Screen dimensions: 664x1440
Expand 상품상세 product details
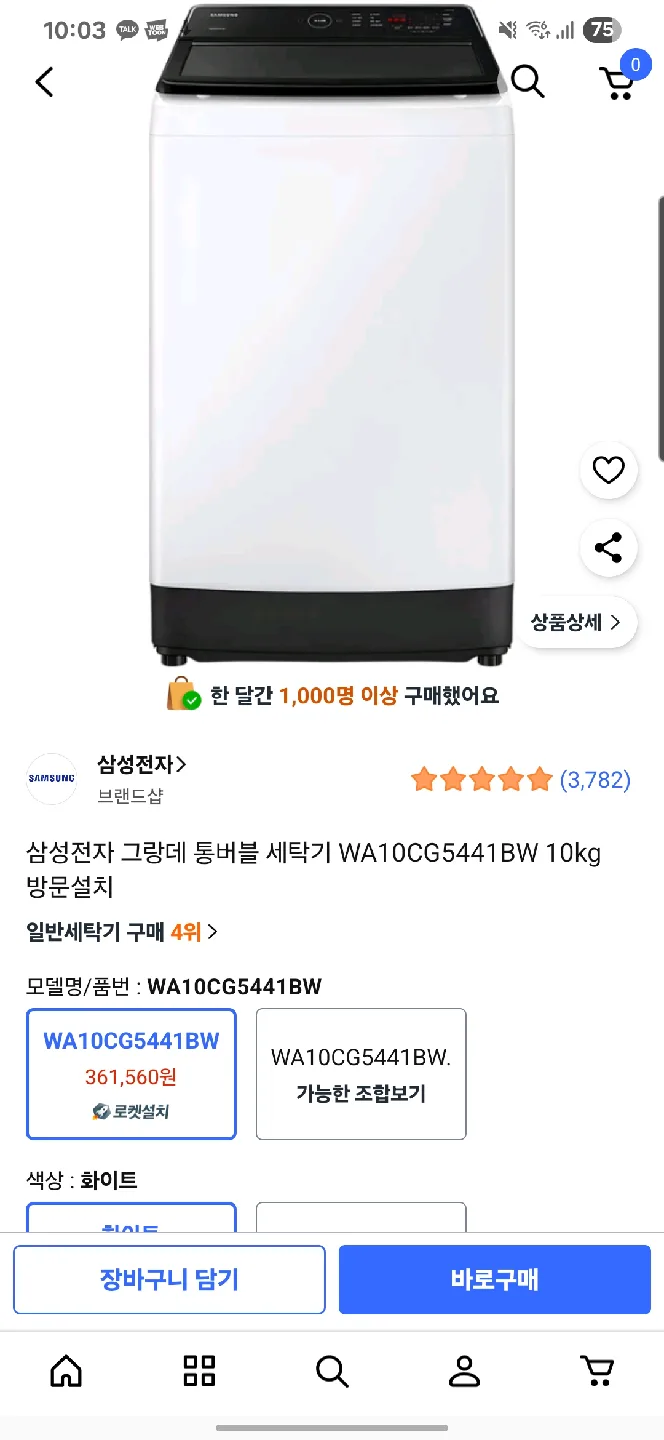coord(575,622)
